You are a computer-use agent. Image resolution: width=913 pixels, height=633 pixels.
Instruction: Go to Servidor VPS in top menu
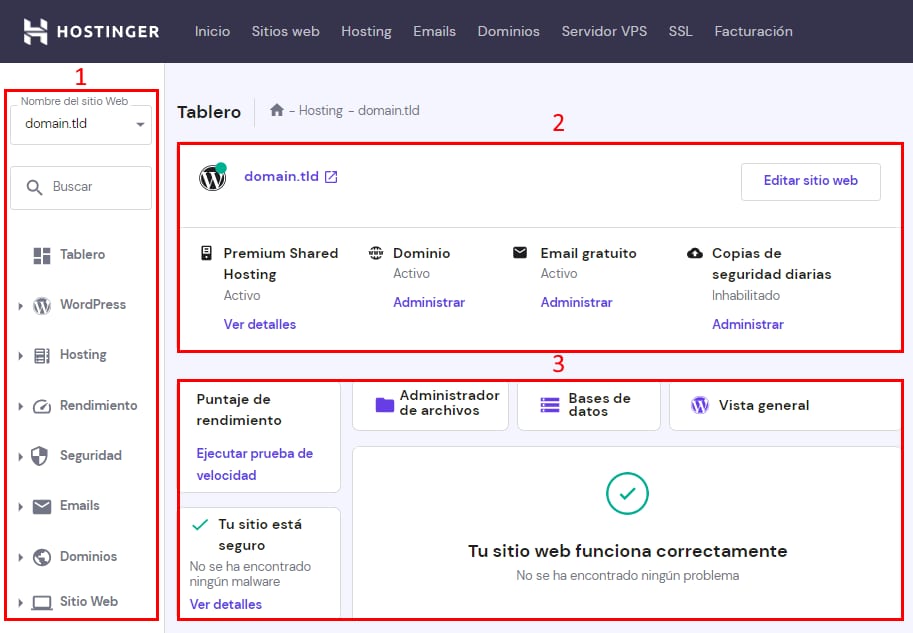604,31
